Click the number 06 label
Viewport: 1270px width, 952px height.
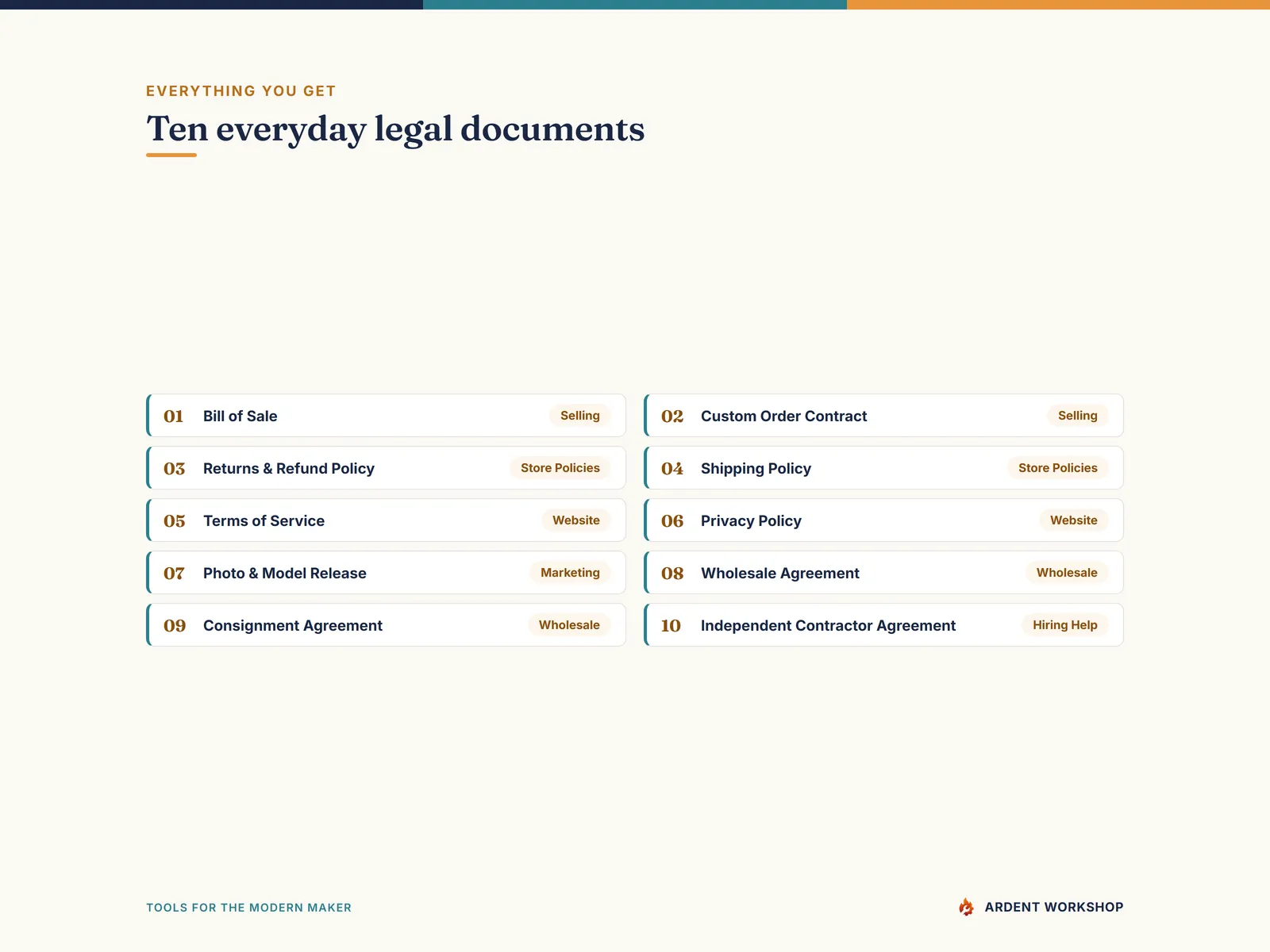pos(672,521)
